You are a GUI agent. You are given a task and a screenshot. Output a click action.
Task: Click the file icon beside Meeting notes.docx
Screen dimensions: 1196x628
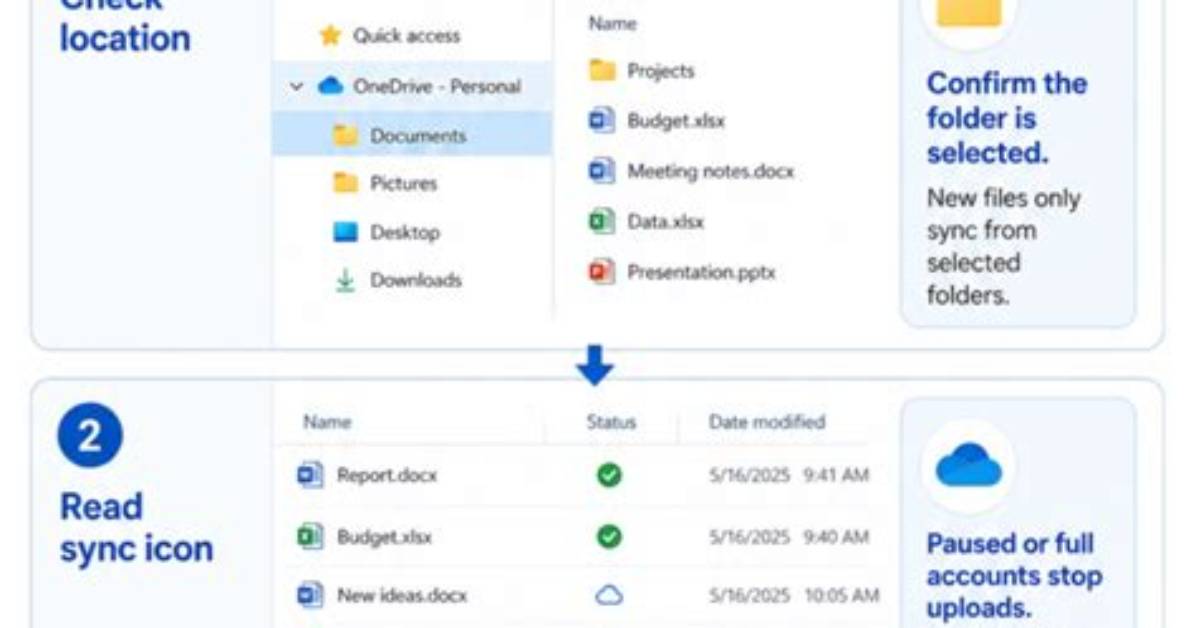(x=602, y=171)
